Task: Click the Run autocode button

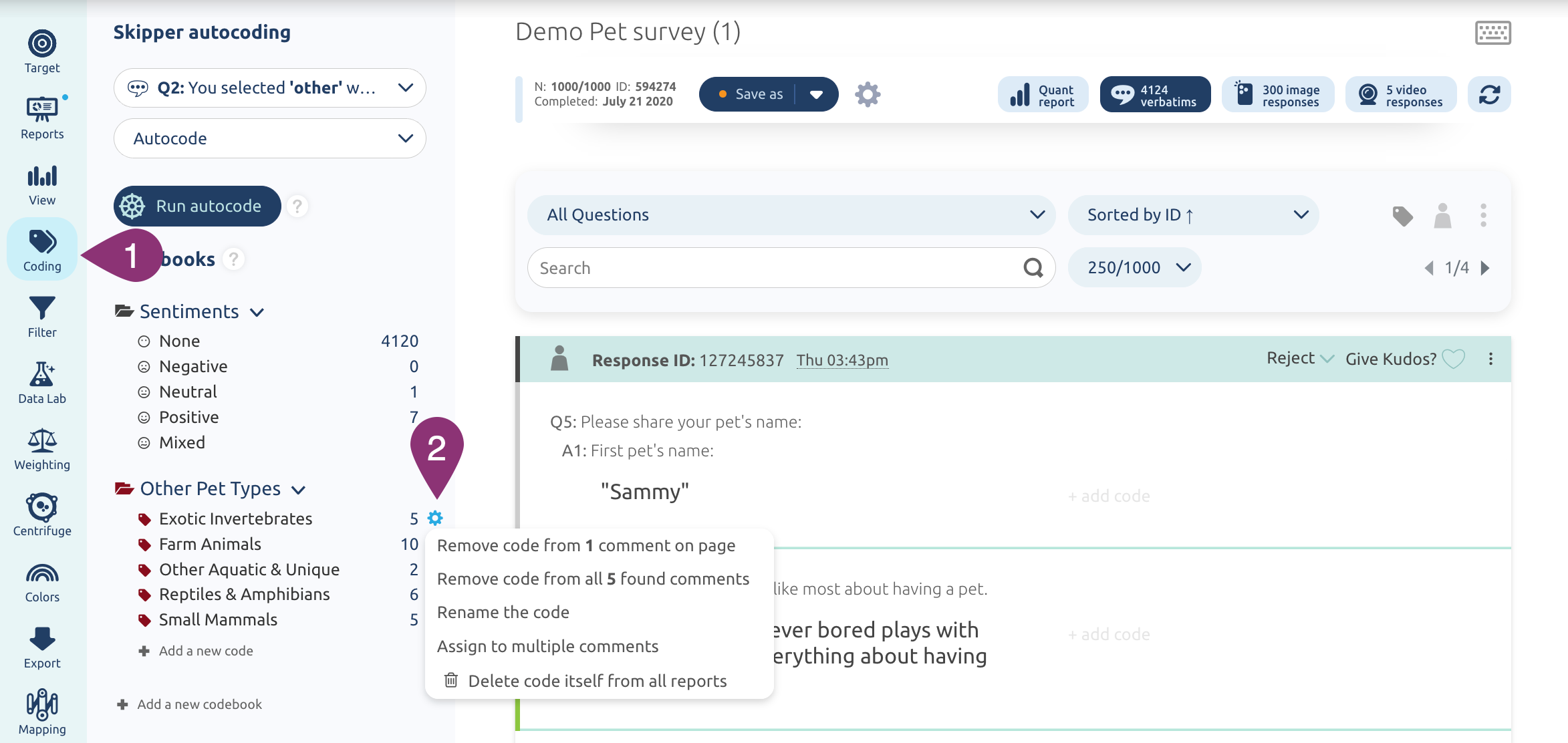Action: [x=197, y=206]
